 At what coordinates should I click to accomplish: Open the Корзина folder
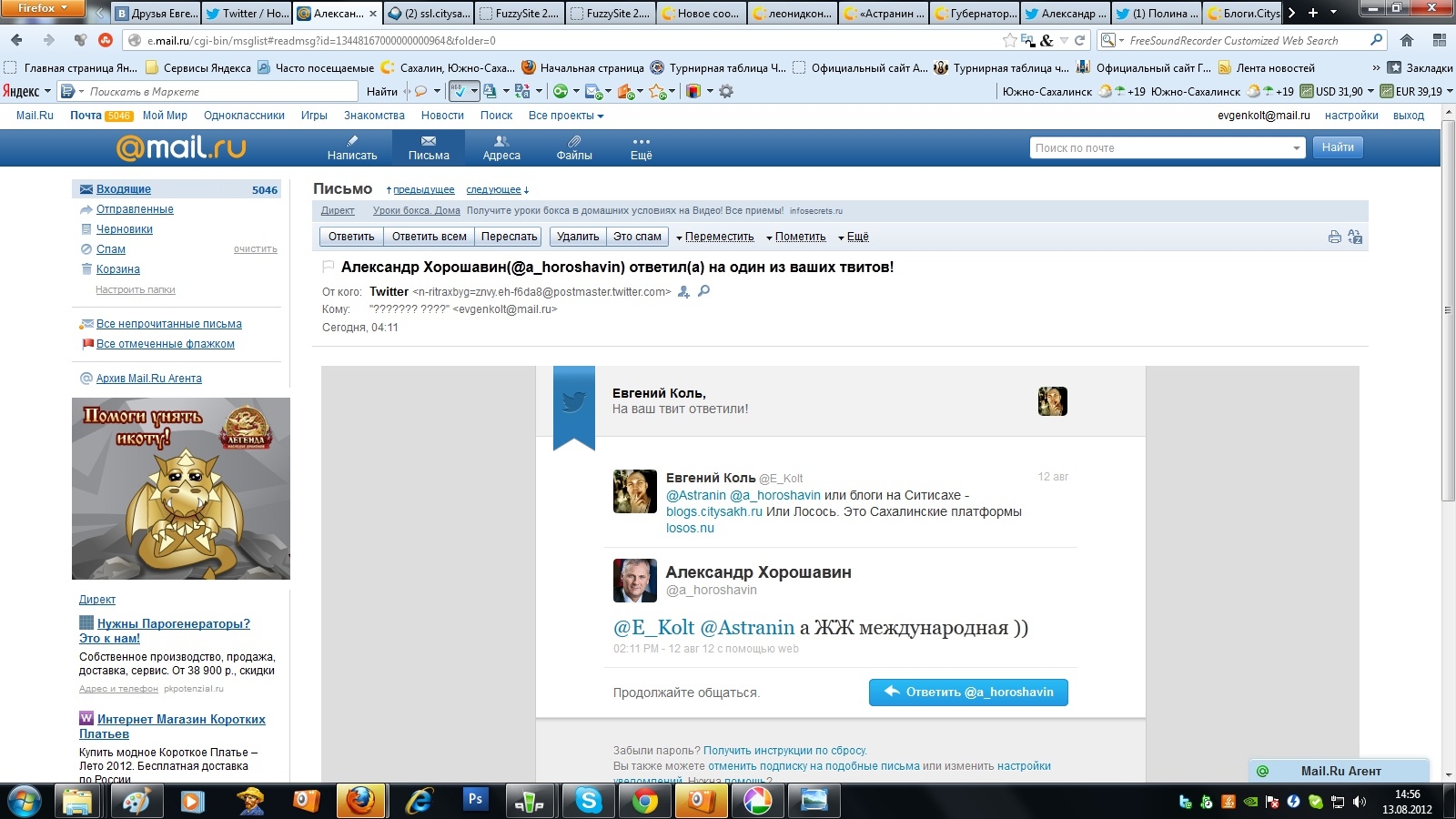click(118, 269)
